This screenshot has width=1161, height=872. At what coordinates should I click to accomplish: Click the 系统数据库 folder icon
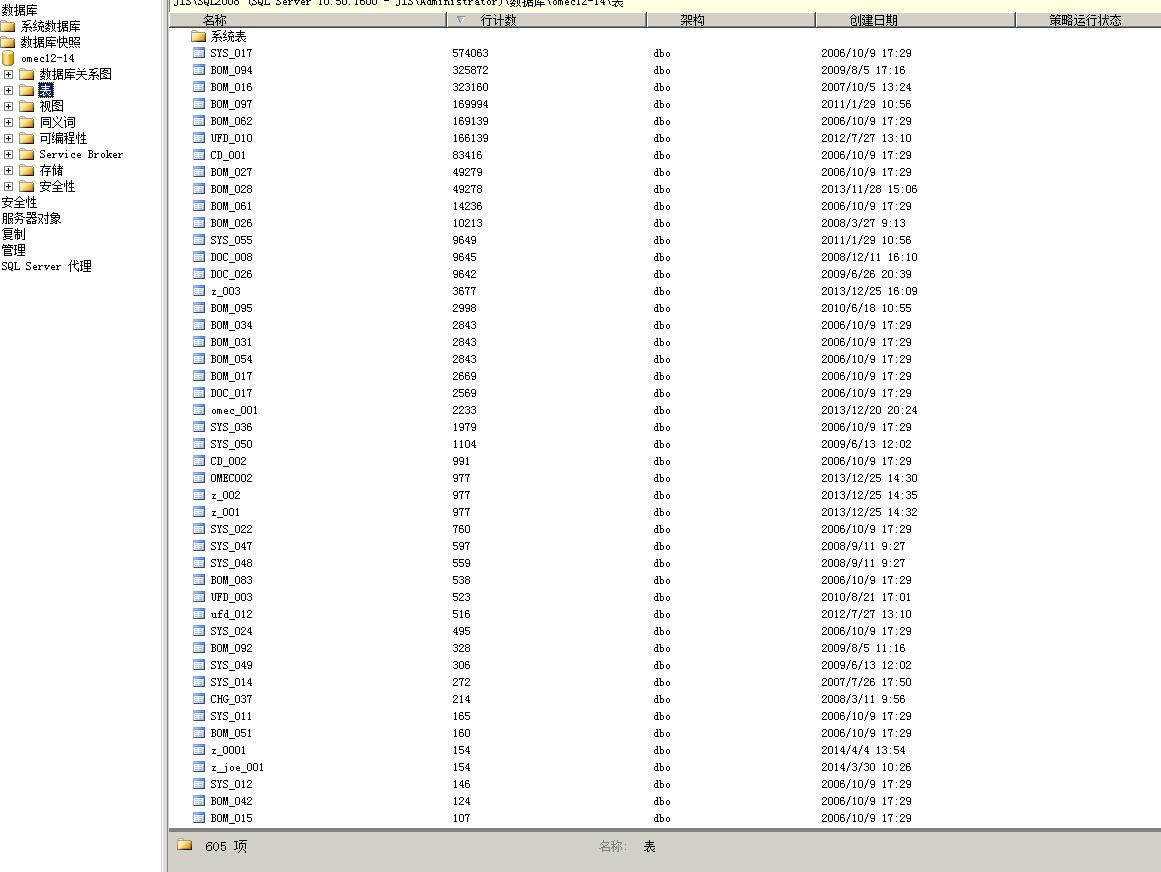point(8,27)
